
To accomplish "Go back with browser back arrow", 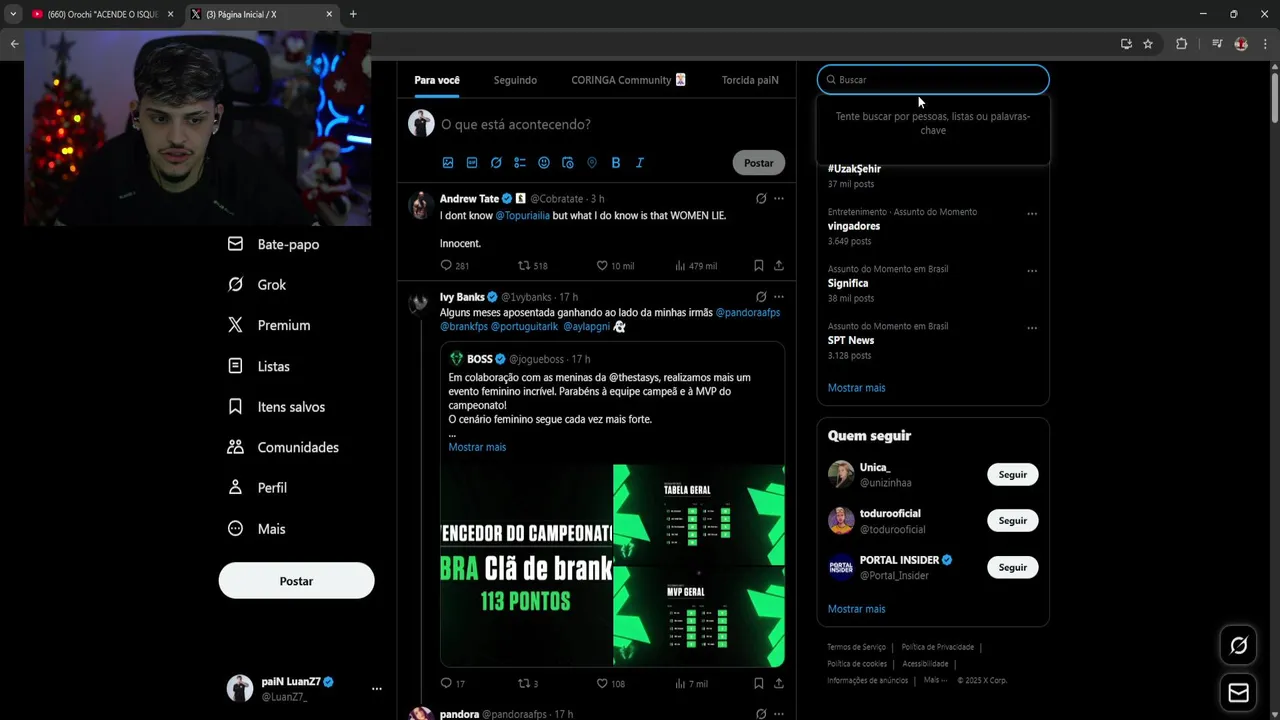I will 14,44.
